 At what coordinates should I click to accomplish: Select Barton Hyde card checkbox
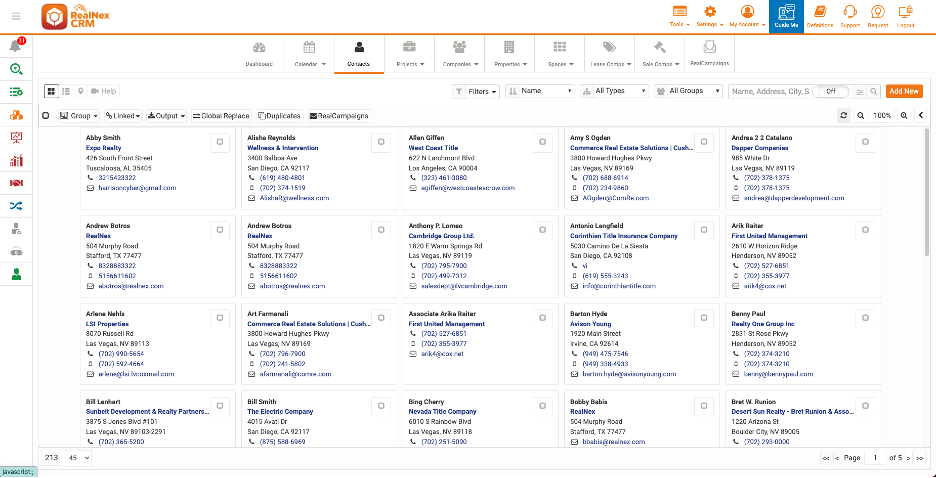click(x=704, y=317)
